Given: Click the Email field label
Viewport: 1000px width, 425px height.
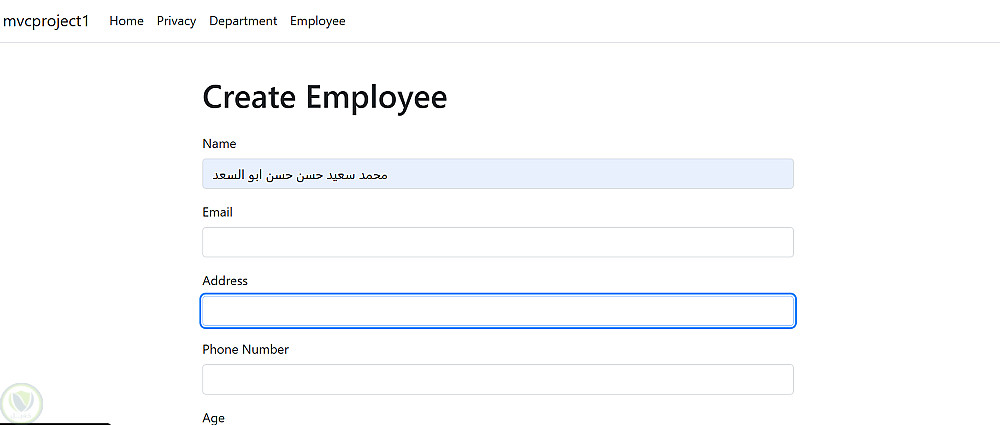Looking at the screenshot, I should coord(217,212).
